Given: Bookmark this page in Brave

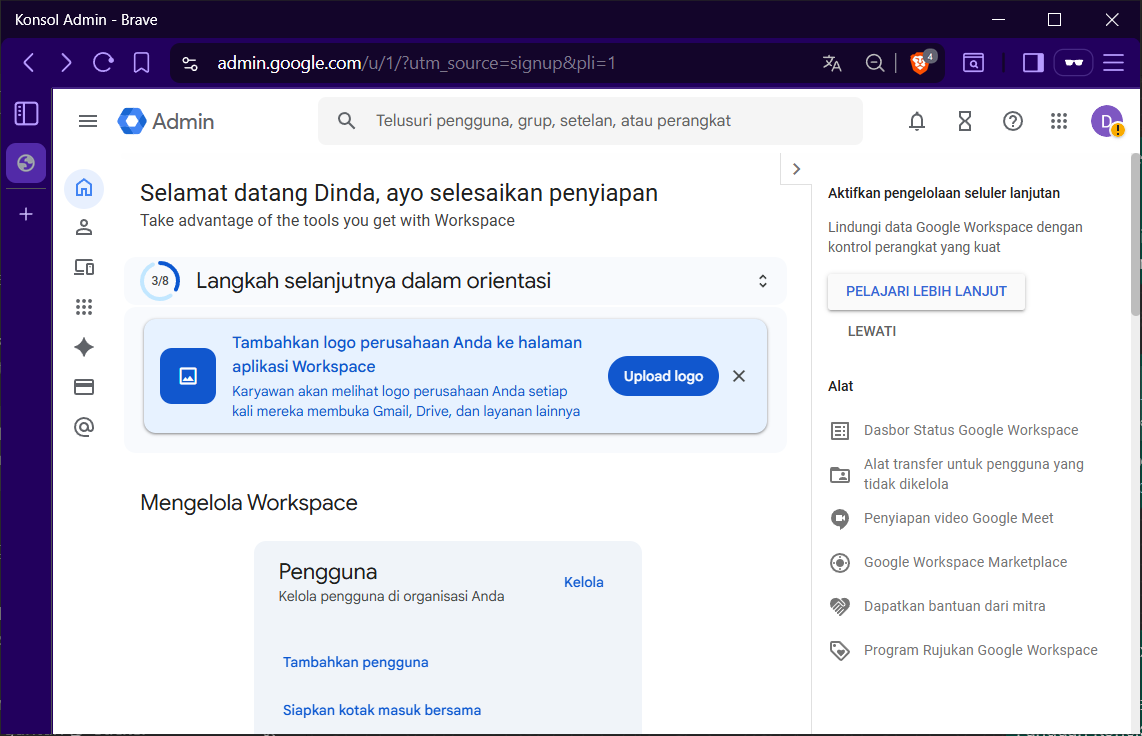Looking at the screenshot, I should [141, 63].
